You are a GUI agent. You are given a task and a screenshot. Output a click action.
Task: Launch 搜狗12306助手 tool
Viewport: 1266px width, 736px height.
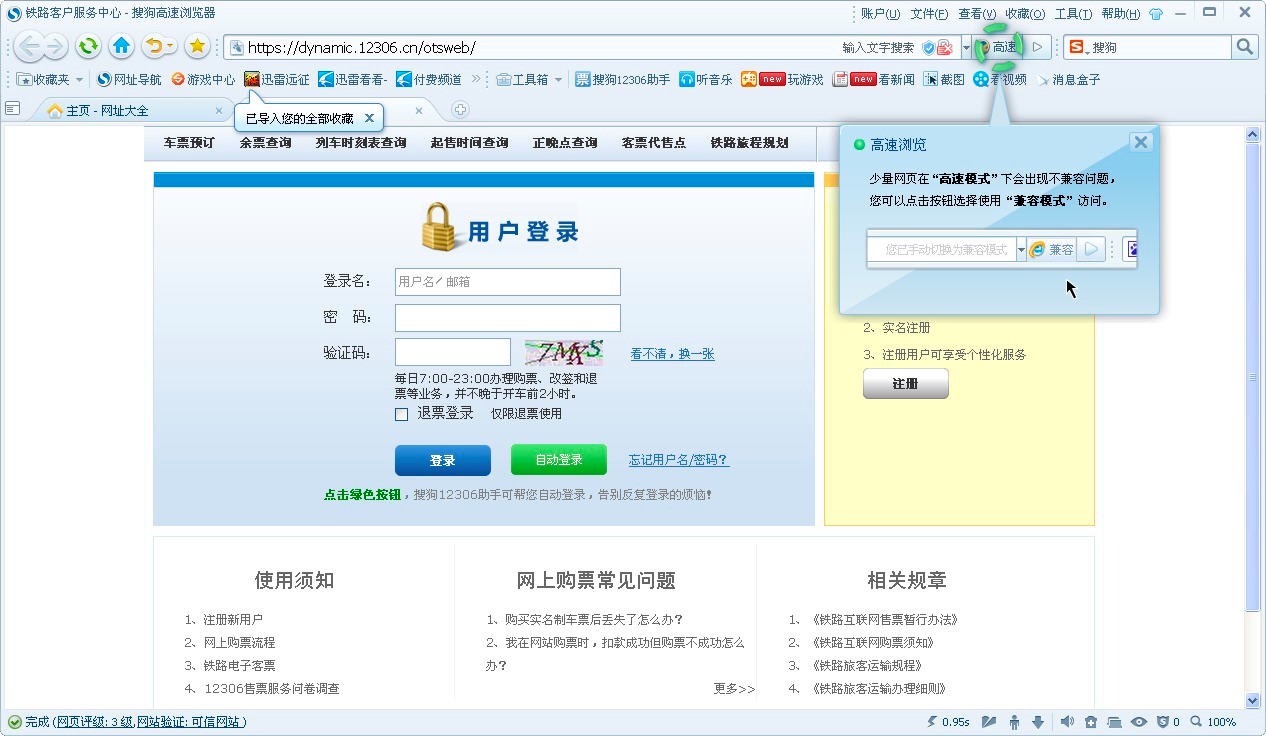pyautogui.click(x=622, y=79)
